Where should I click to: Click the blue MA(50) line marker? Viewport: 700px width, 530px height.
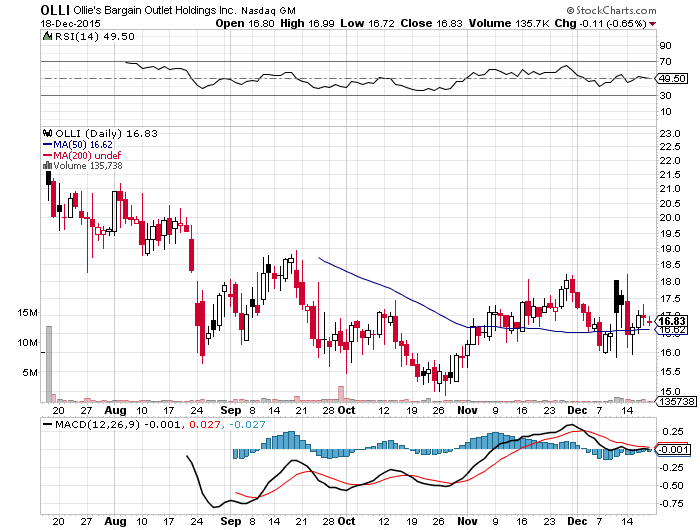[x=47, y=145]
